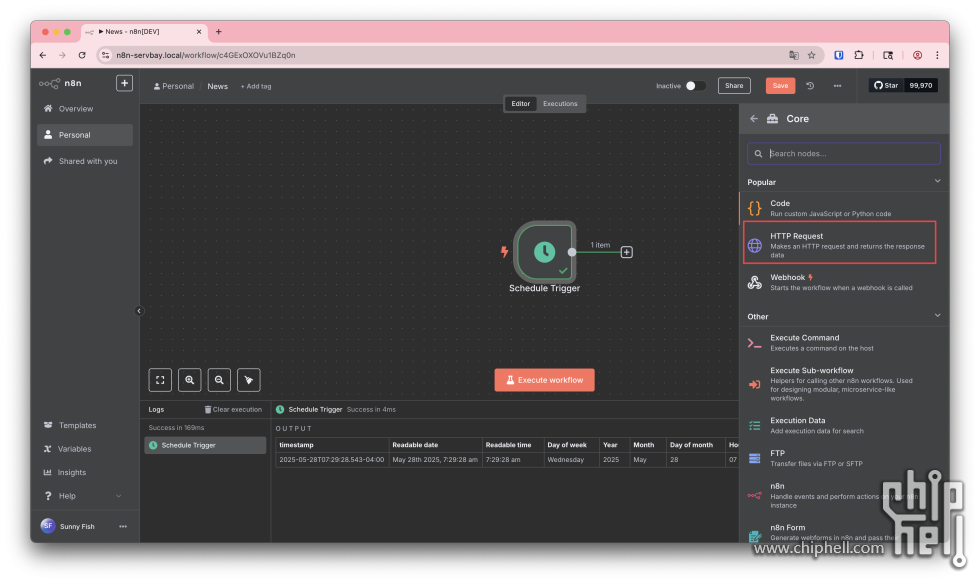Click Add tag

[256, 86]
